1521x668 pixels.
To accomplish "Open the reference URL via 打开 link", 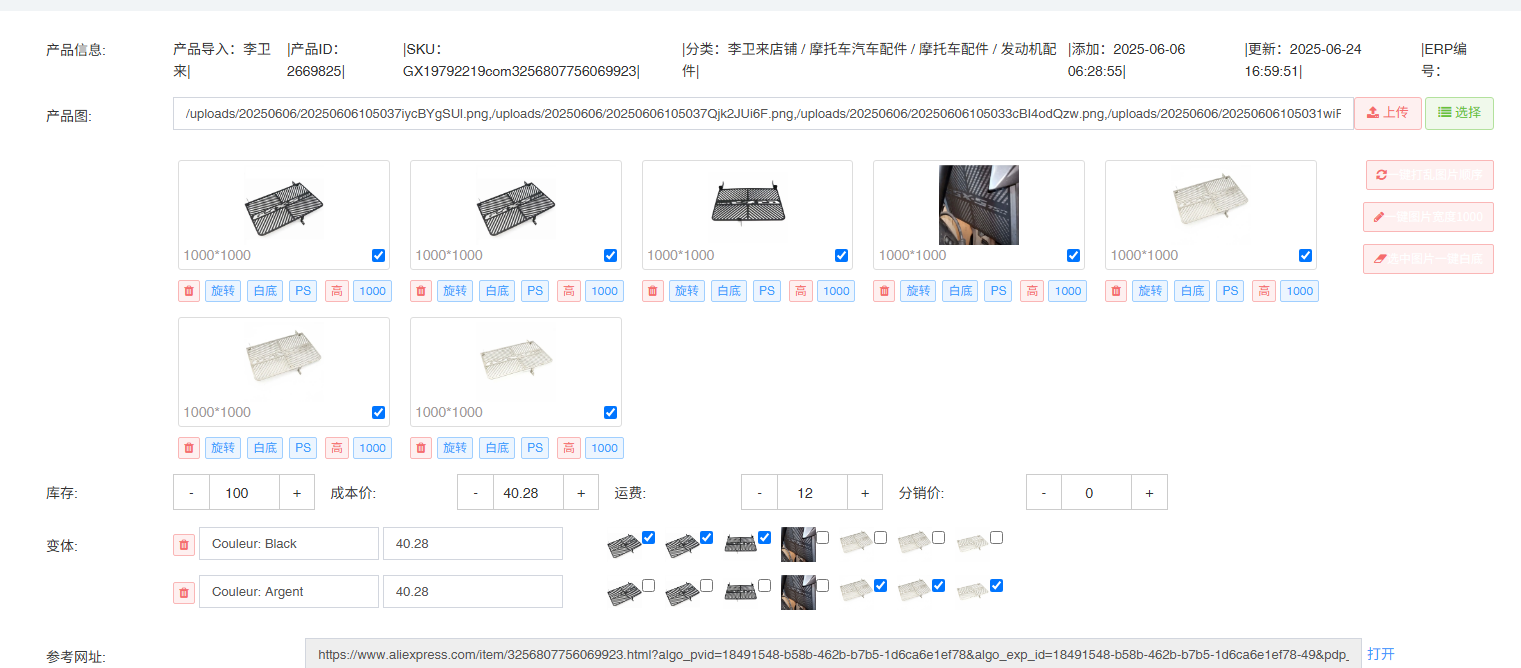I will pos(1380,654).
